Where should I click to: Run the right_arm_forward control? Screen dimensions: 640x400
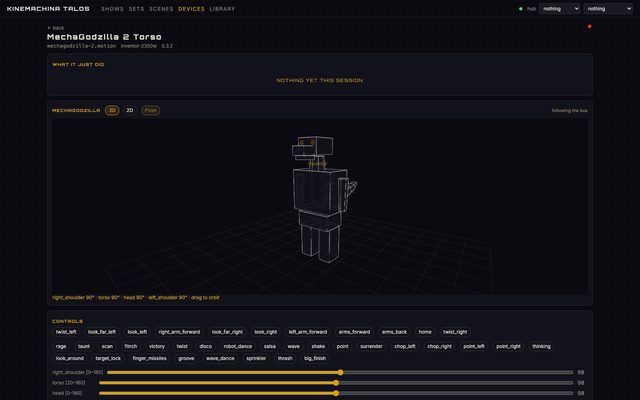pyautogui.click(x=179, y=332)
